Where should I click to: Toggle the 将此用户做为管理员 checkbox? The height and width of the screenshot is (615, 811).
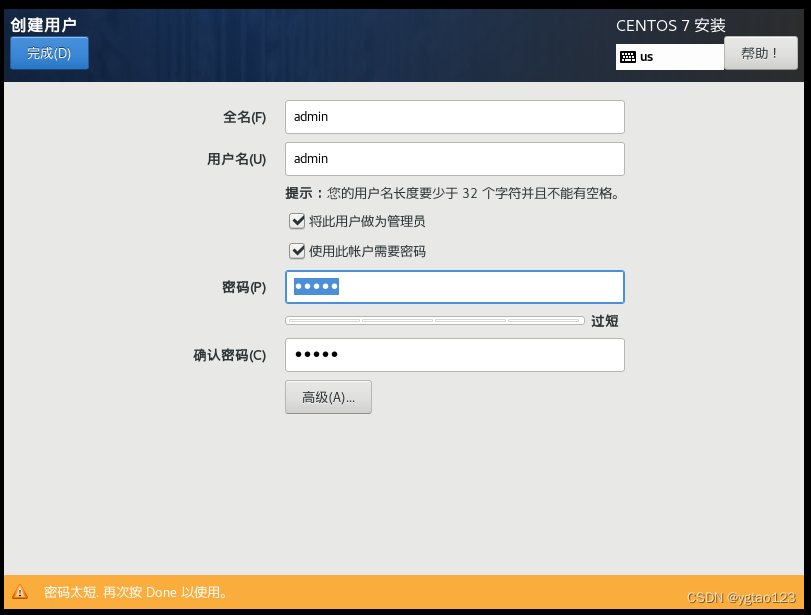point(297,221)
